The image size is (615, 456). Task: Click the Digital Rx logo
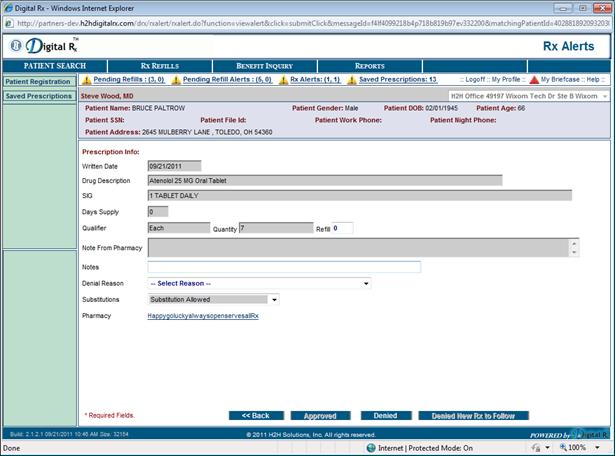point(45,45)
